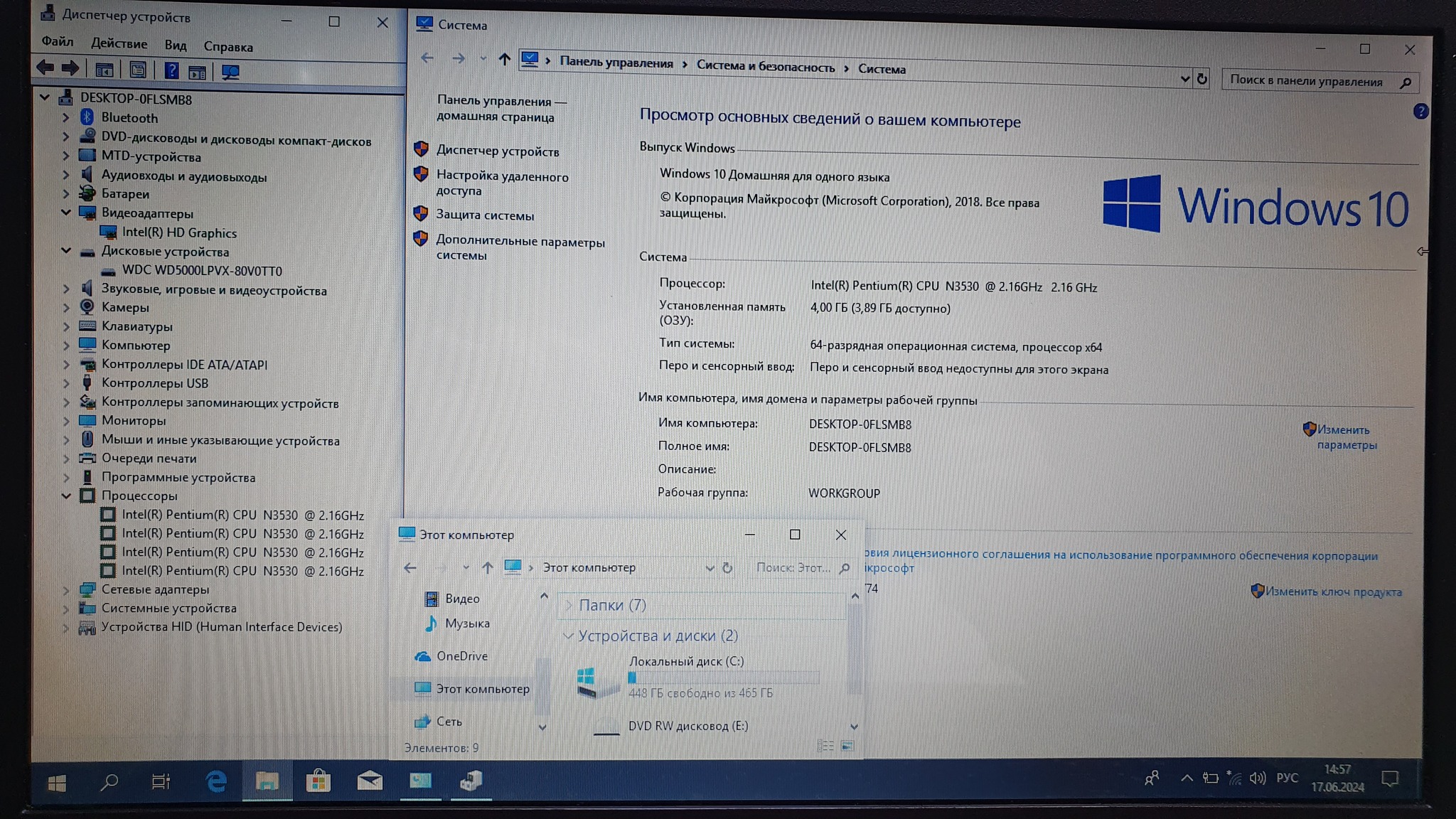Click the volume icon in the system tray
Viewport: 1456px width, 819px height.
(1257, 778)
